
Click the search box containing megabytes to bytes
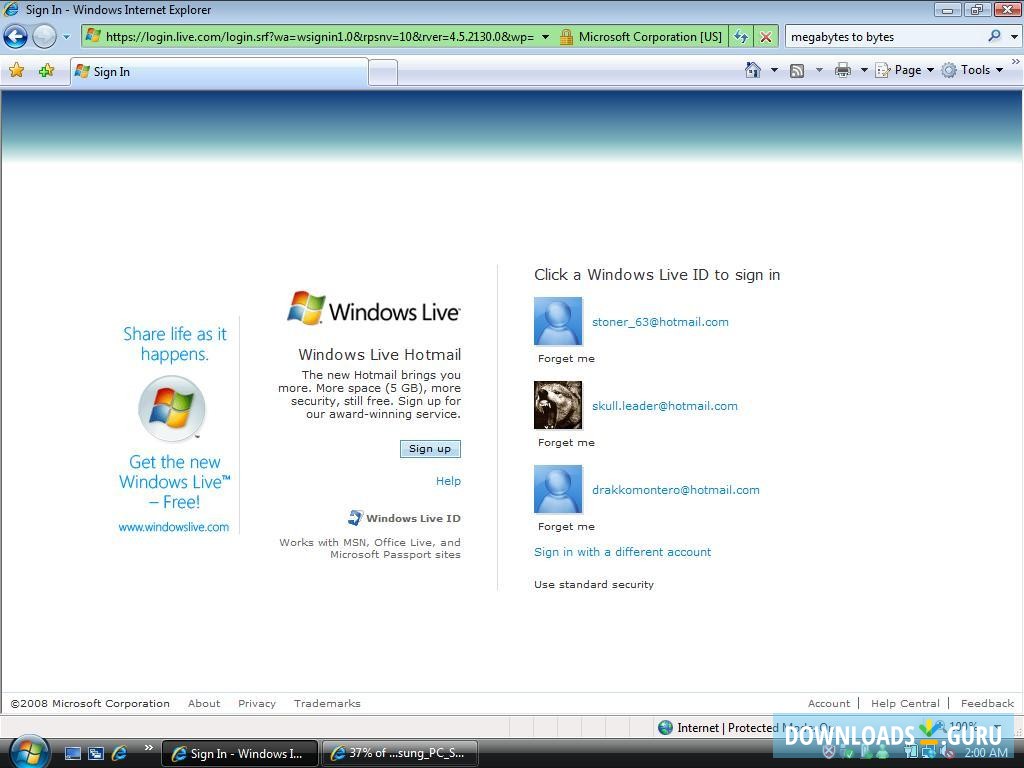coord(885,37)
